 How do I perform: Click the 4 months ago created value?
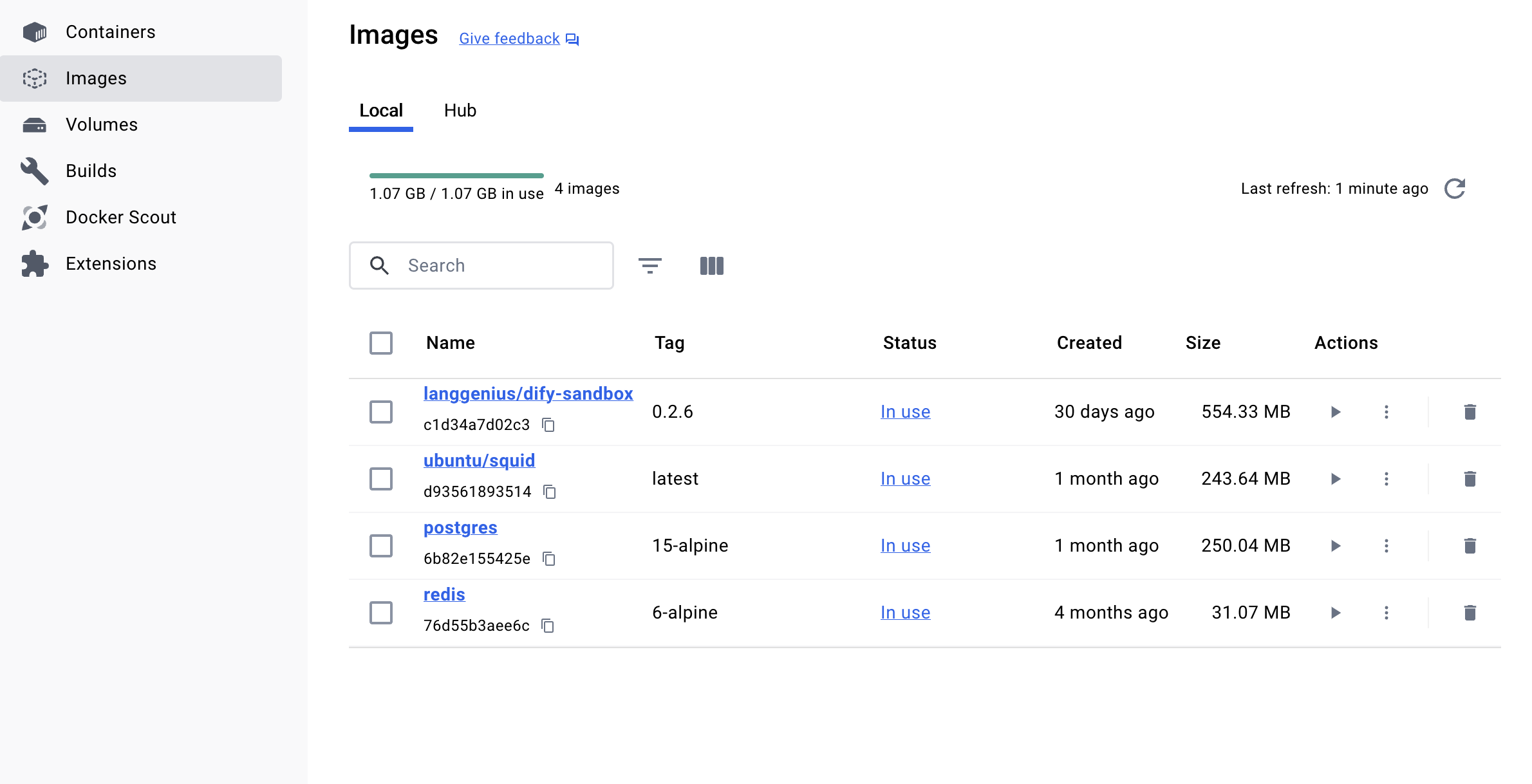(x=1111, y=613)
